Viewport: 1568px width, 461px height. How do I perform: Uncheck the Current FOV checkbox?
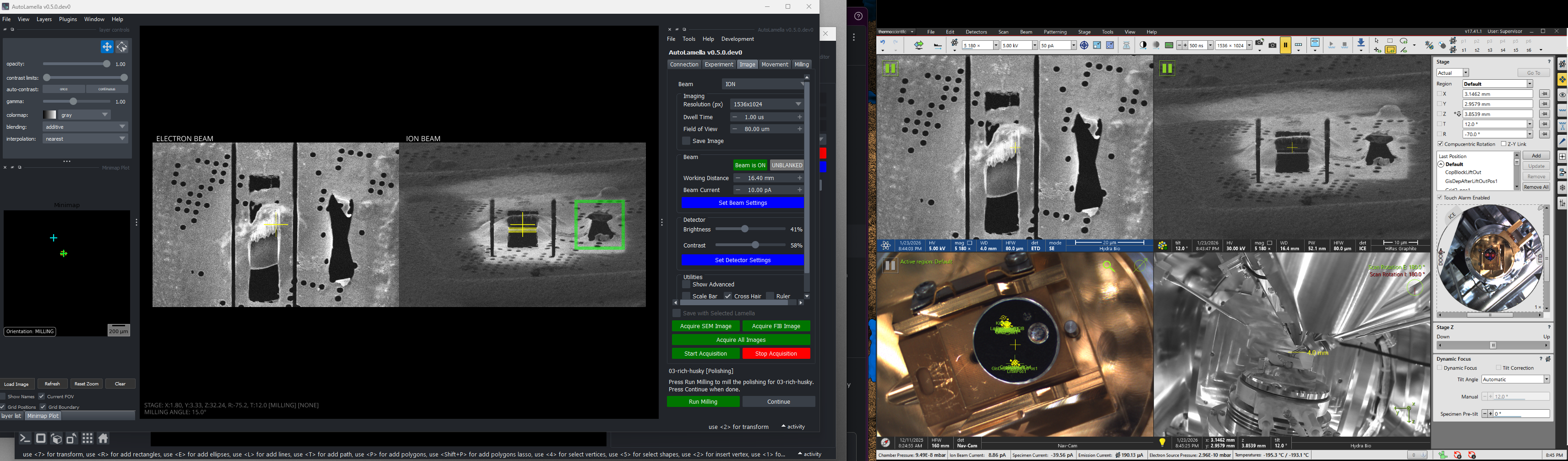42,396
